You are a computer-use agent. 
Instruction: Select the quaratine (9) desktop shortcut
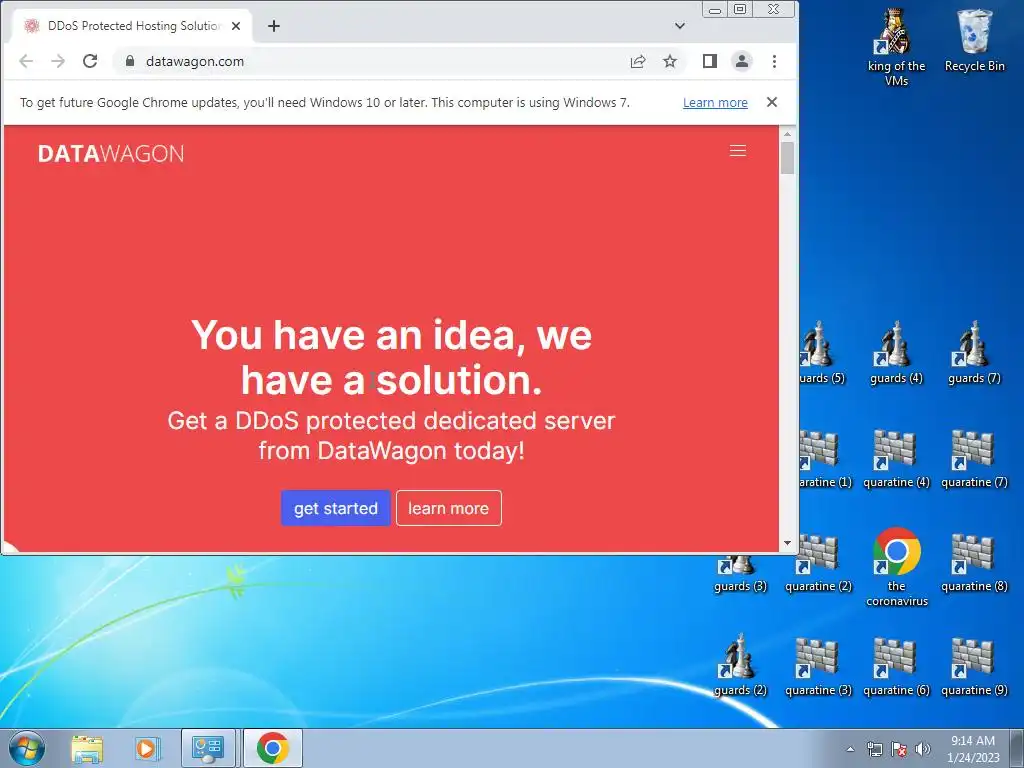[x=974, y=666]
